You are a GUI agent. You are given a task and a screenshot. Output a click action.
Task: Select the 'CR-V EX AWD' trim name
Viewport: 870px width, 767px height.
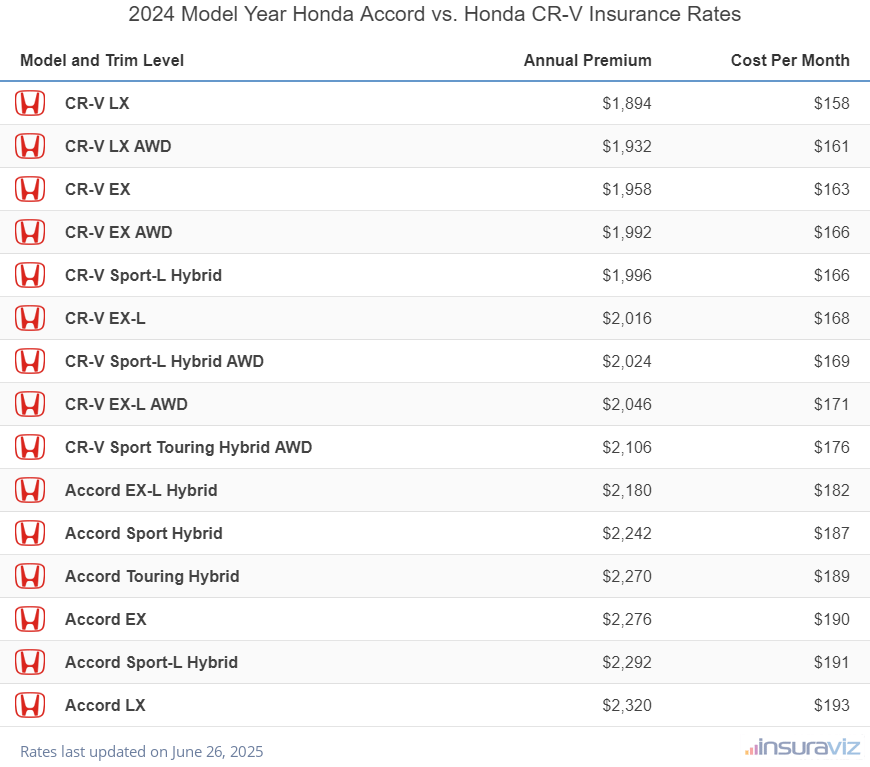(x=119, y=232)
